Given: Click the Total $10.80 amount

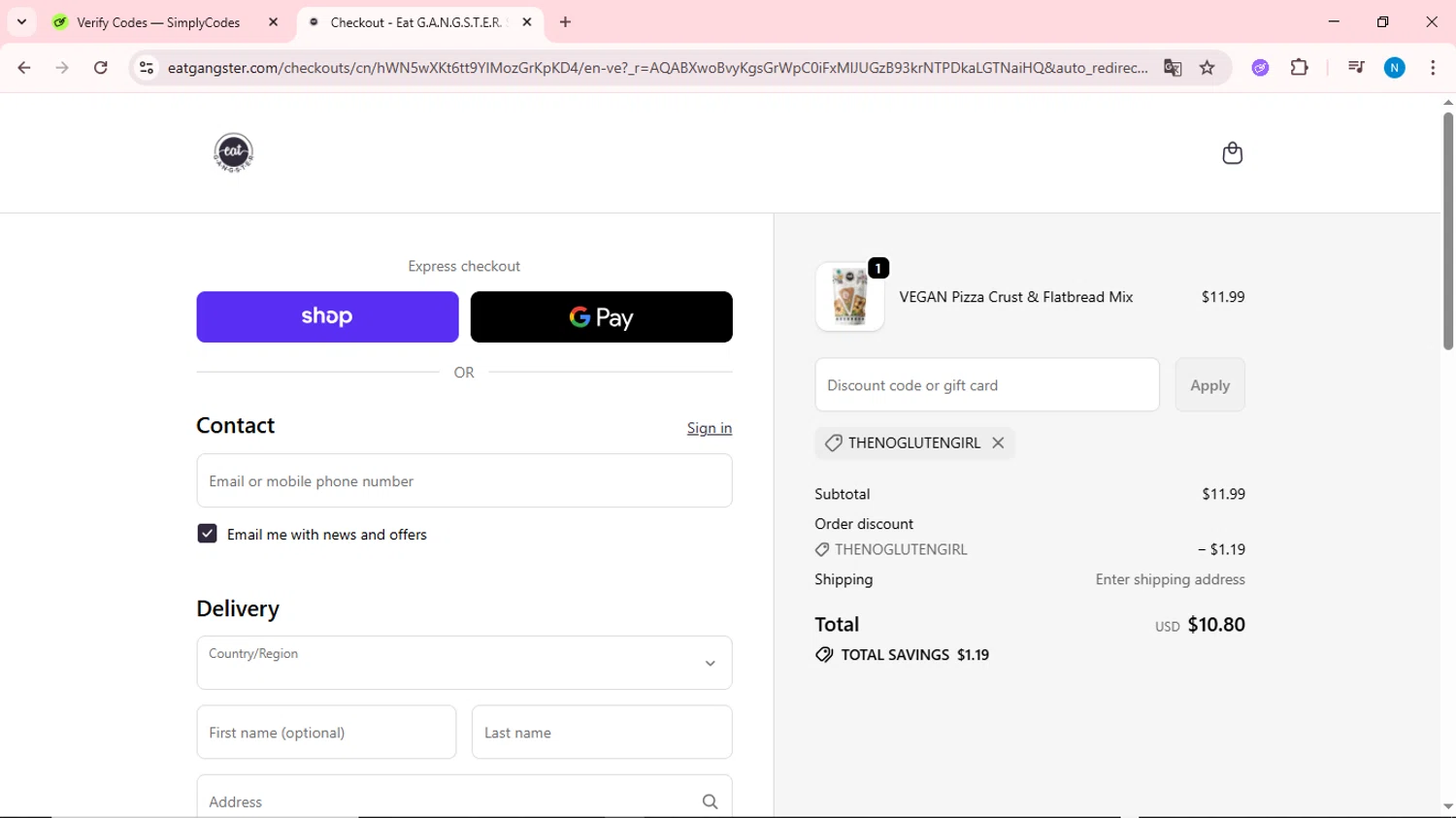Looking at the screenshot, I should [1216, 624].
